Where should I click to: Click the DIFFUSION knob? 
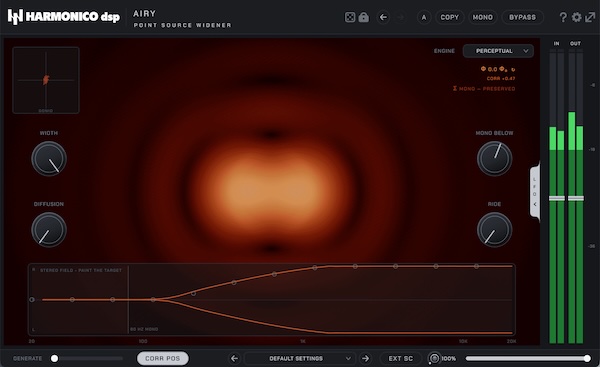click(x=49, y=230)
